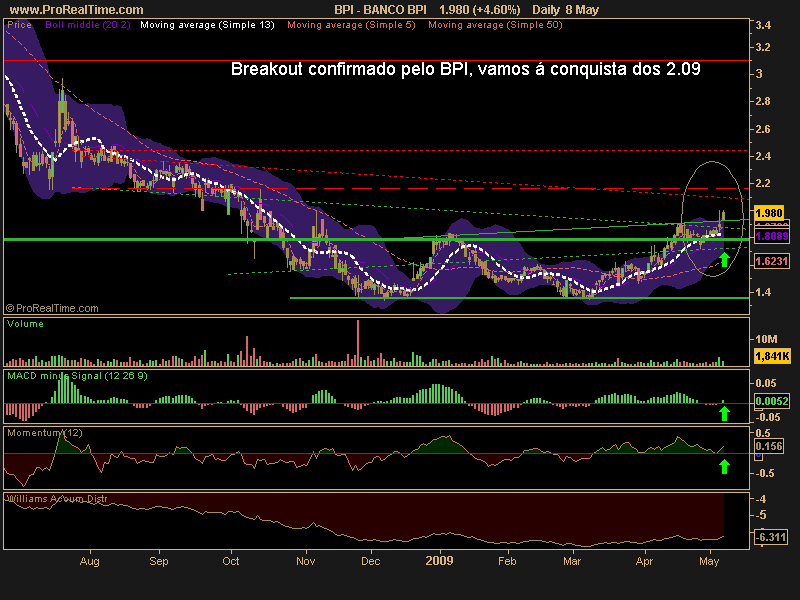Click the 3.2 price axis label

tap(763, 47)
